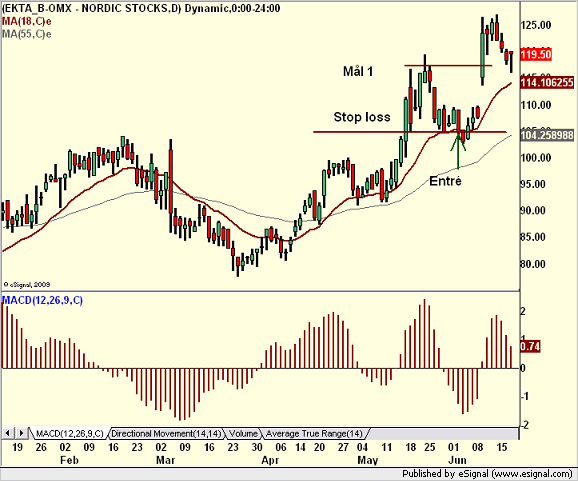This screenshot has width=578, height=481.
Task: Select the 'Stop loss' annotation text
Action: (x=362, y=117)
